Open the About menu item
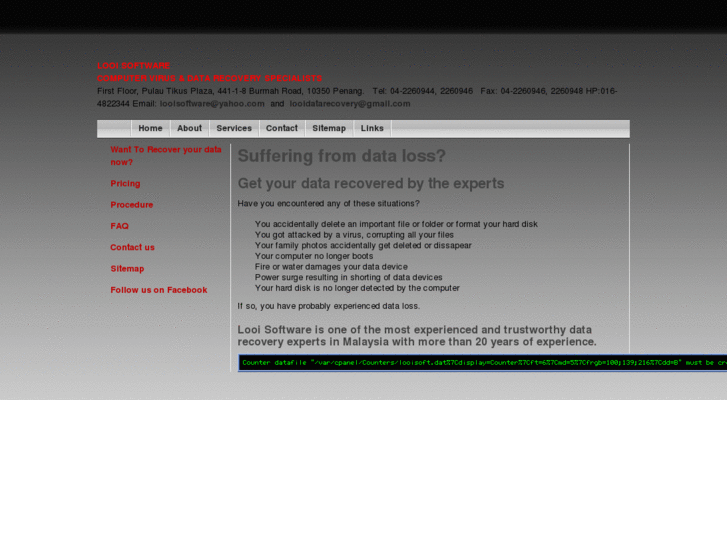727x545 pixels. [x=189, y=128]
